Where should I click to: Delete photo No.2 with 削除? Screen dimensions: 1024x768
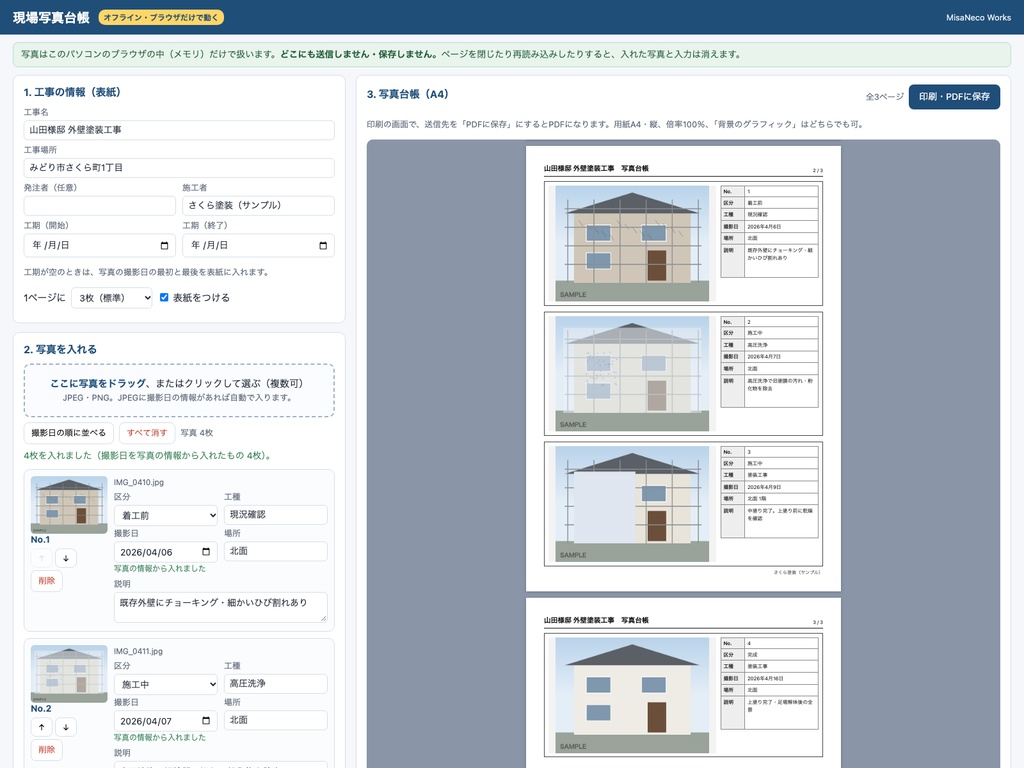point(47,750)
